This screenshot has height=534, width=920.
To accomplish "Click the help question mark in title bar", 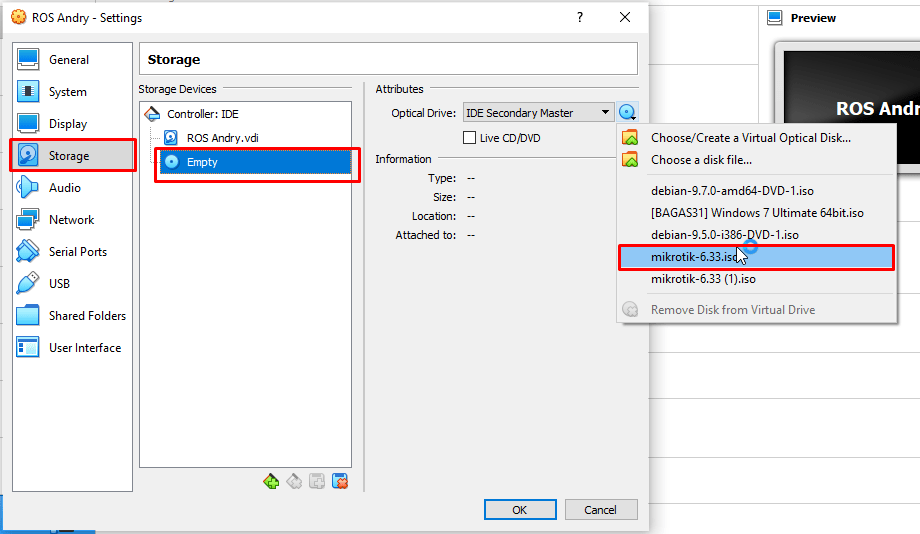I will [x=580, y=18].
